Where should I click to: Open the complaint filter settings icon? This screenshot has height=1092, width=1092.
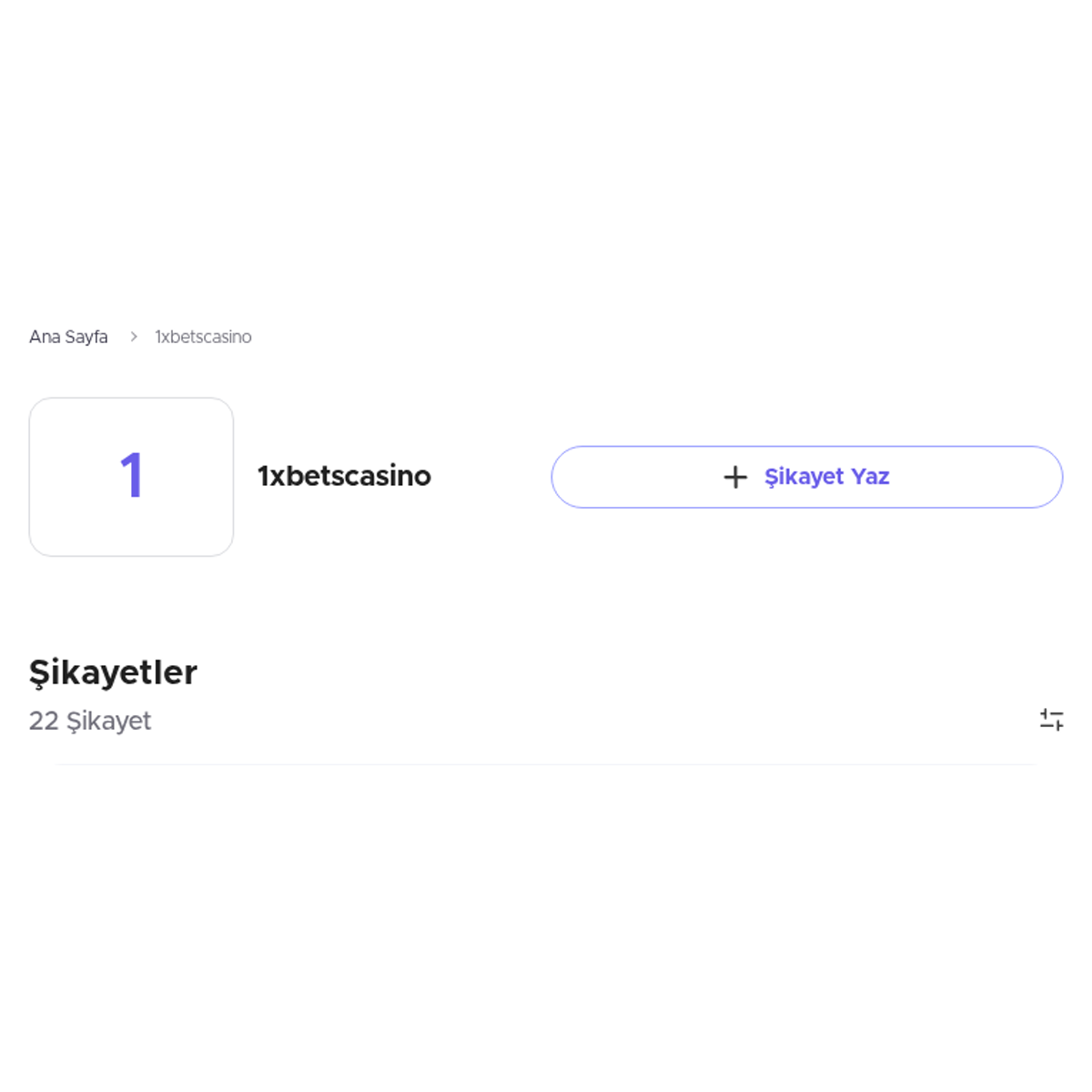(1051, 720)
